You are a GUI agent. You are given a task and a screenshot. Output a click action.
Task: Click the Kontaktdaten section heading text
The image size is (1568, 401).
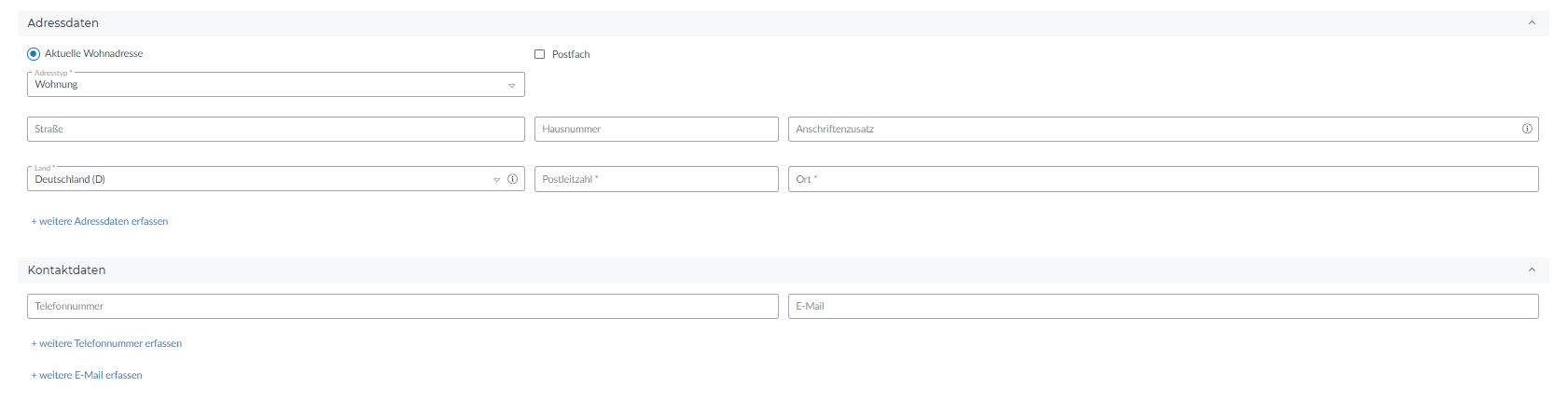pyautogui.click(x=66, y=270)
